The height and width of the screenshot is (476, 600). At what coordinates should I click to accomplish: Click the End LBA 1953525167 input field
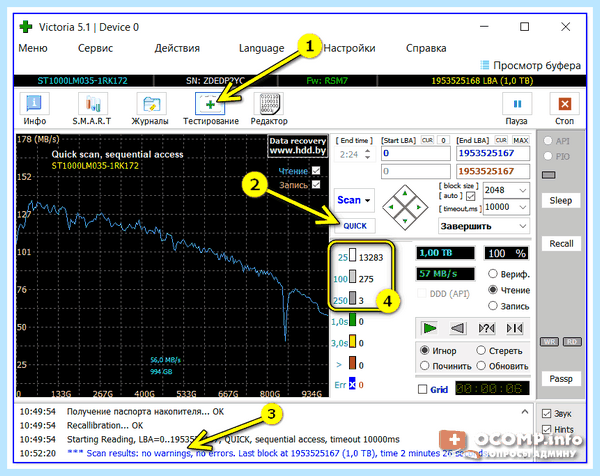(x=493, y=153)
